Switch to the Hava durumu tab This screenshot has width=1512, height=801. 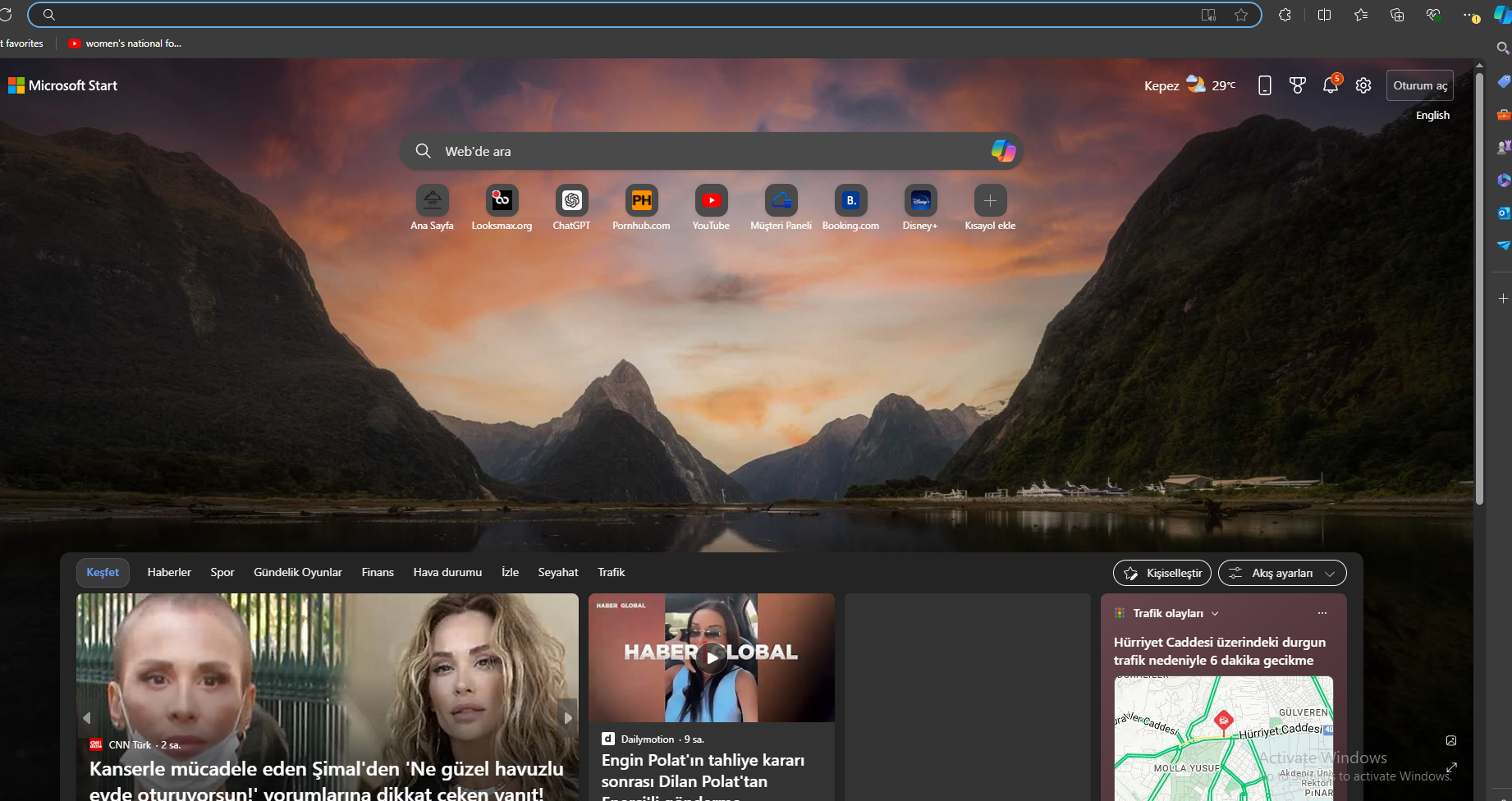click(447, 572)
